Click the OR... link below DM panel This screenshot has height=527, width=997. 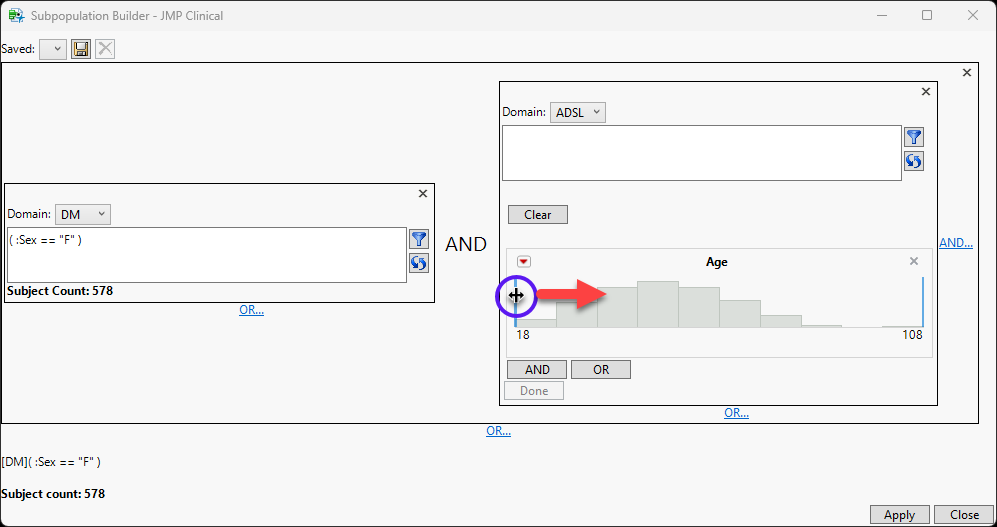(251, 310)
